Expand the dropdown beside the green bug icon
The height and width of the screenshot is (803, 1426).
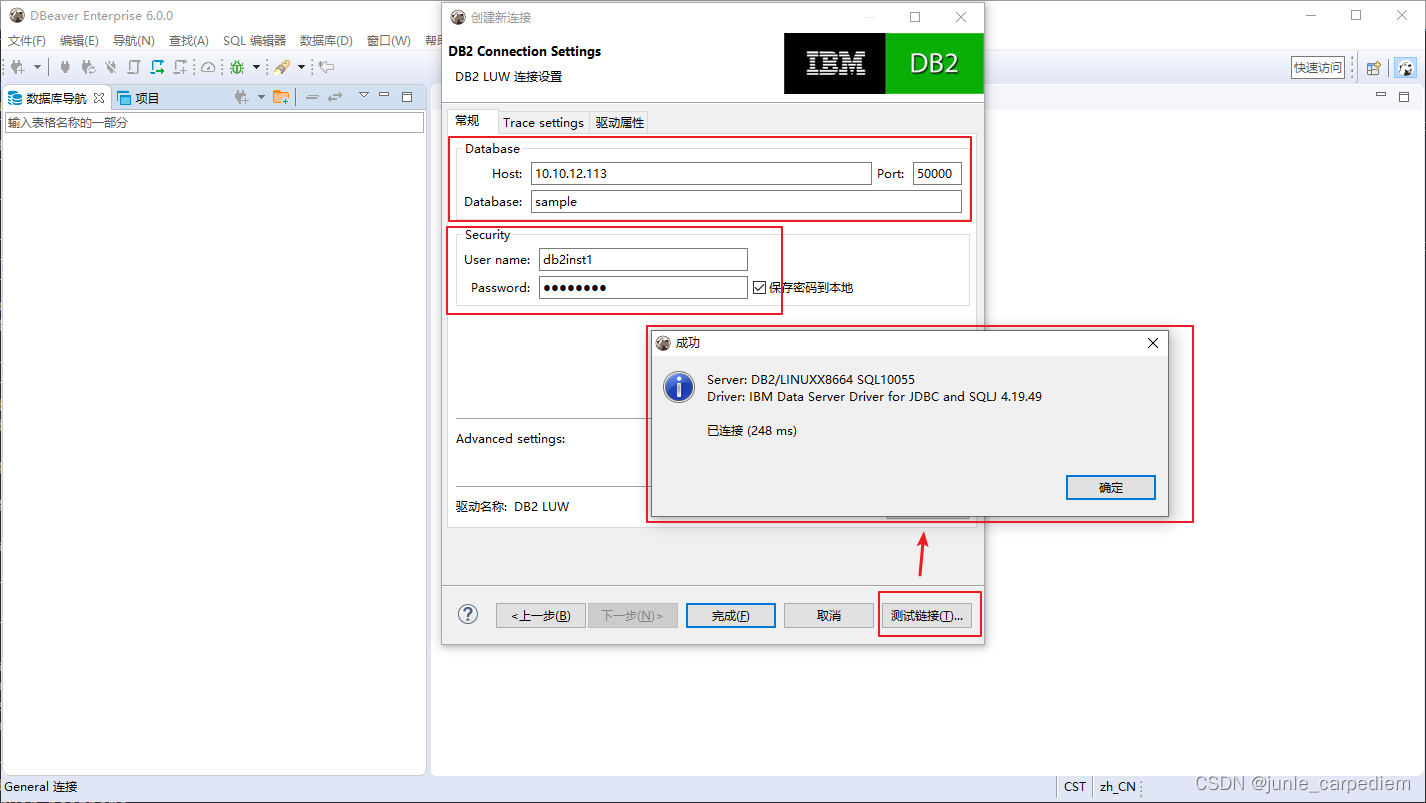(x=256, y=67)
